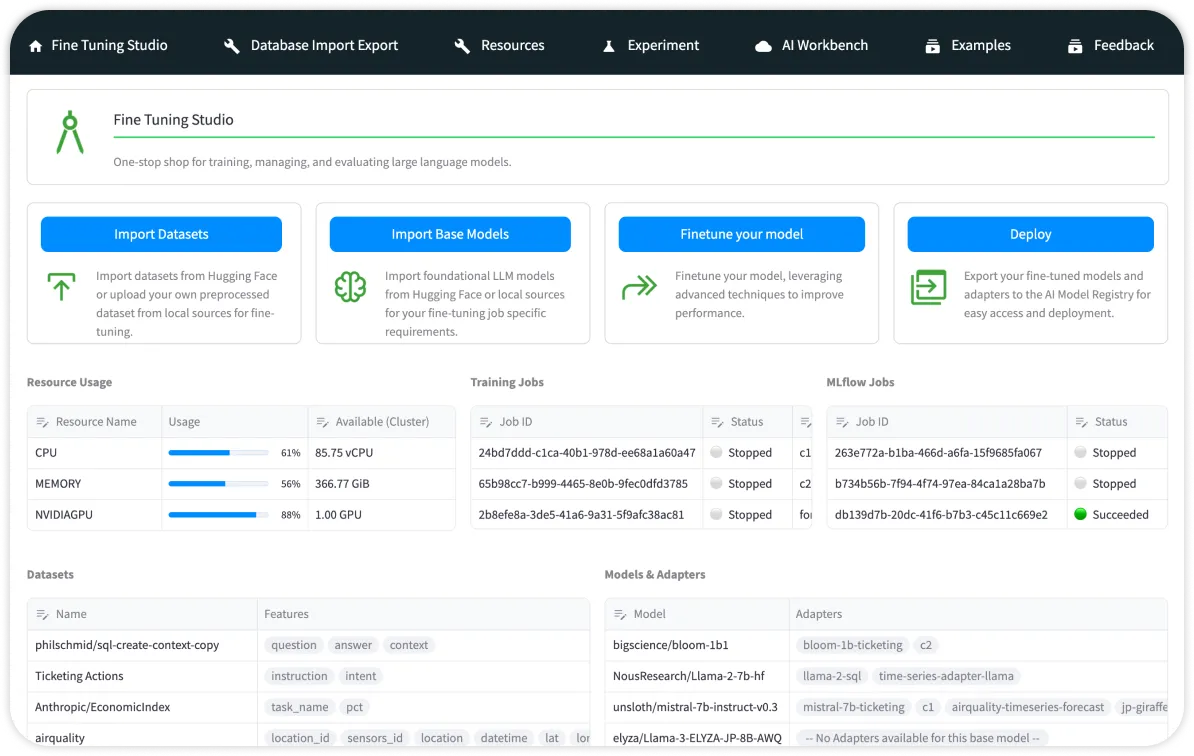Screen dimensions: 1194x756
Task: Click the flask icon beside Experiment
Action: [608, 46]
